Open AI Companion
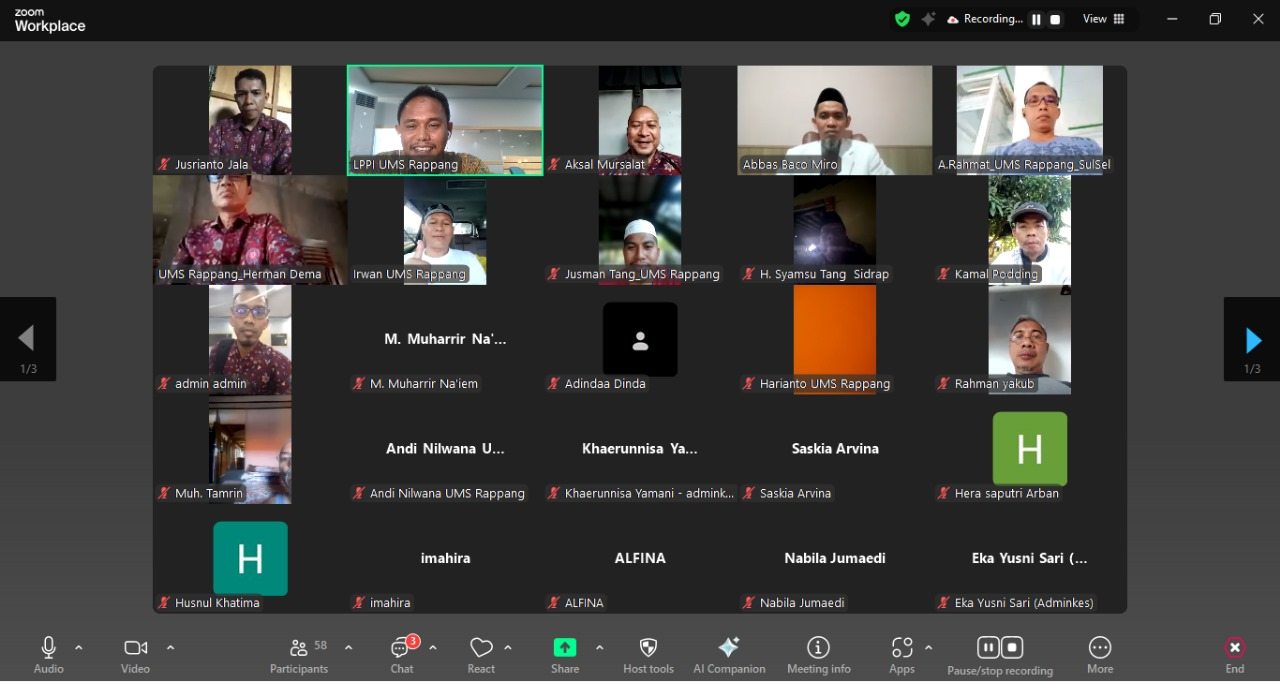The width and height of the screenshot is (1280, 682). point(729,655)
